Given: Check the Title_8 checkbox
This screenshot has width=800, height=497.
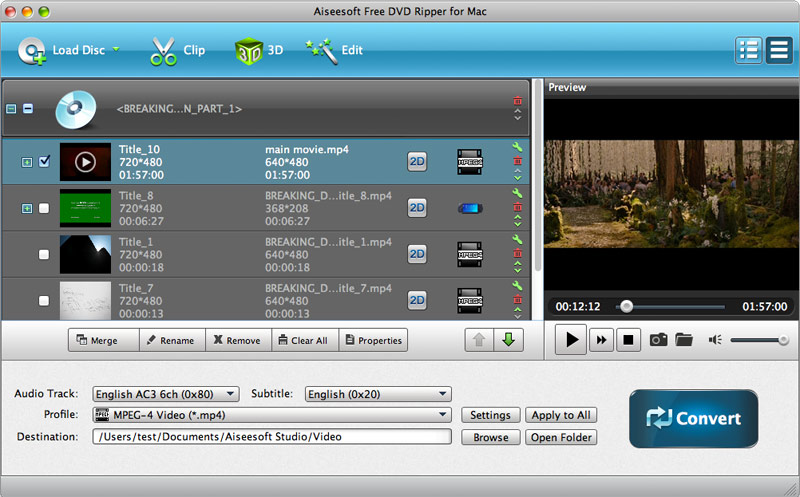Looking at the screenshot, I should (44, 208).
